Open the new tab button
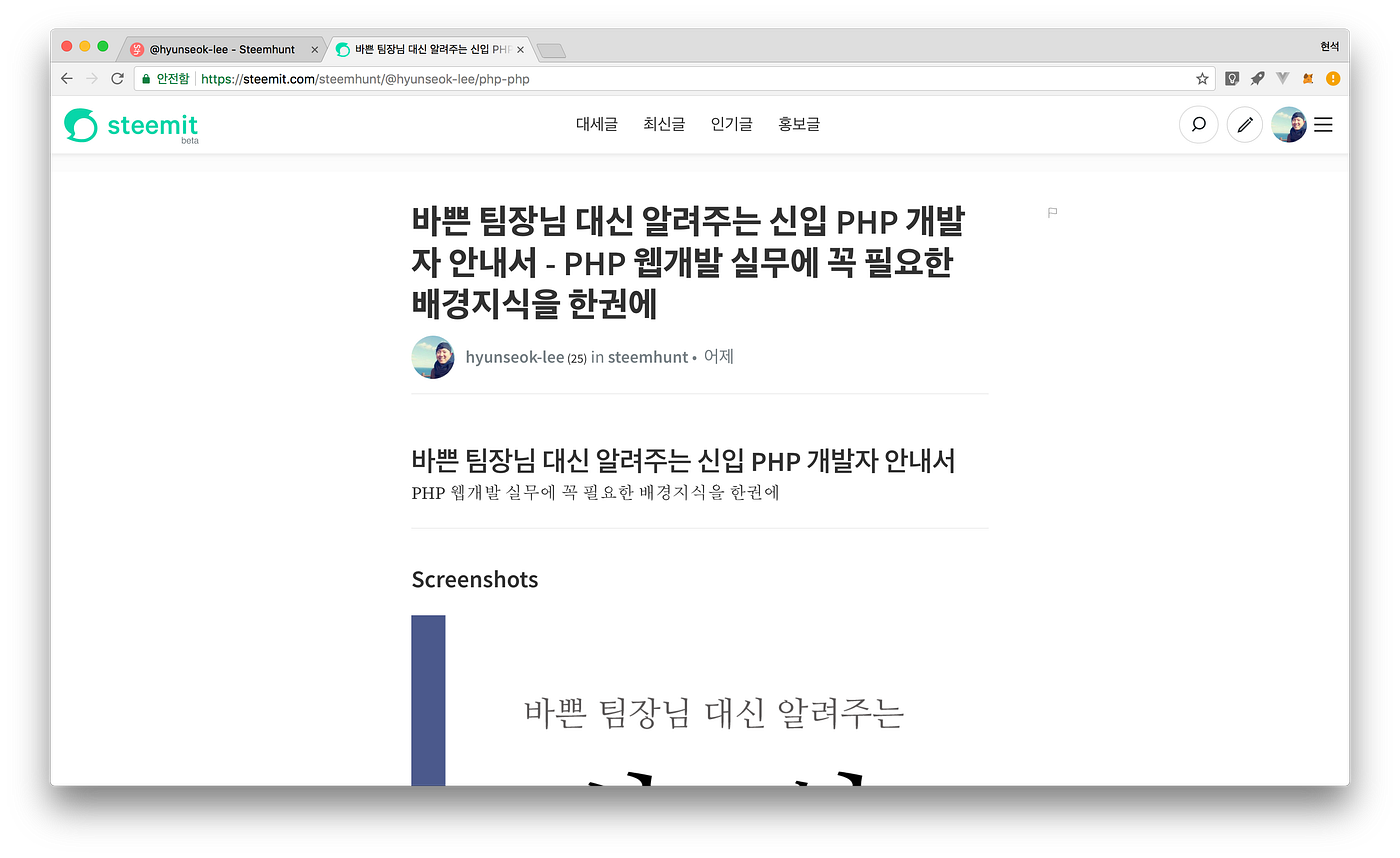The height and width of the screenshot is (858, 1400). [x=551, y=50]
